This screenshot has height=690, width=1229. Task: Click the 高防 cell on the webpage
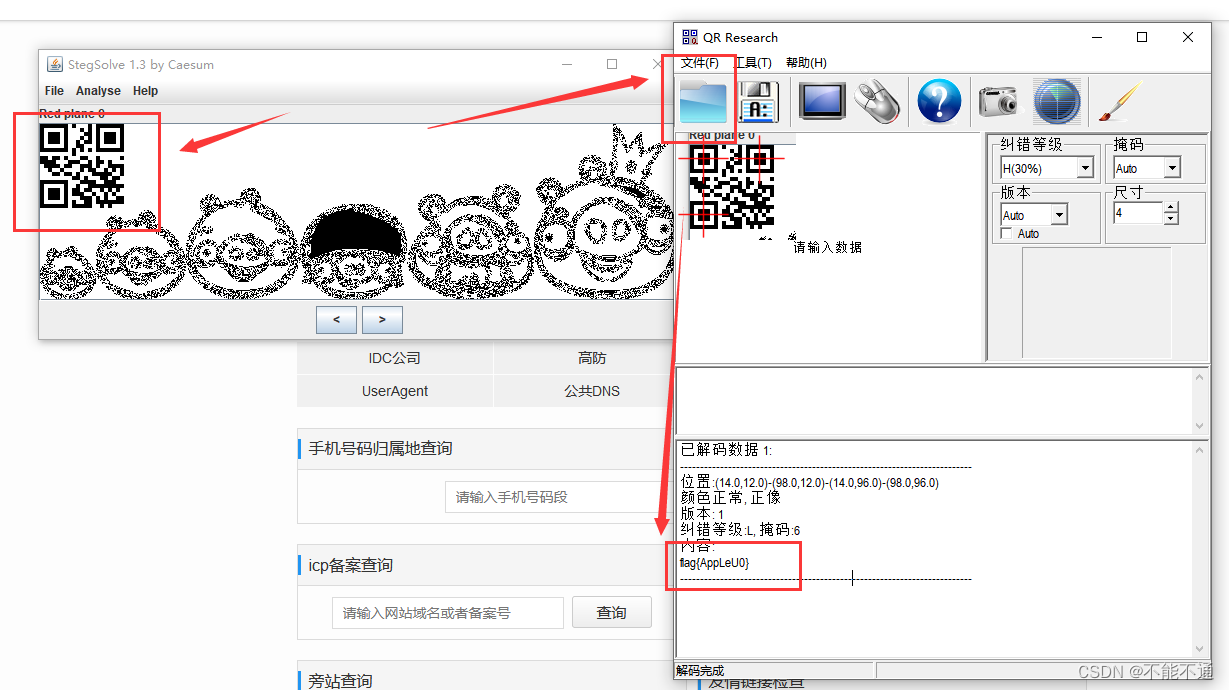592,358
